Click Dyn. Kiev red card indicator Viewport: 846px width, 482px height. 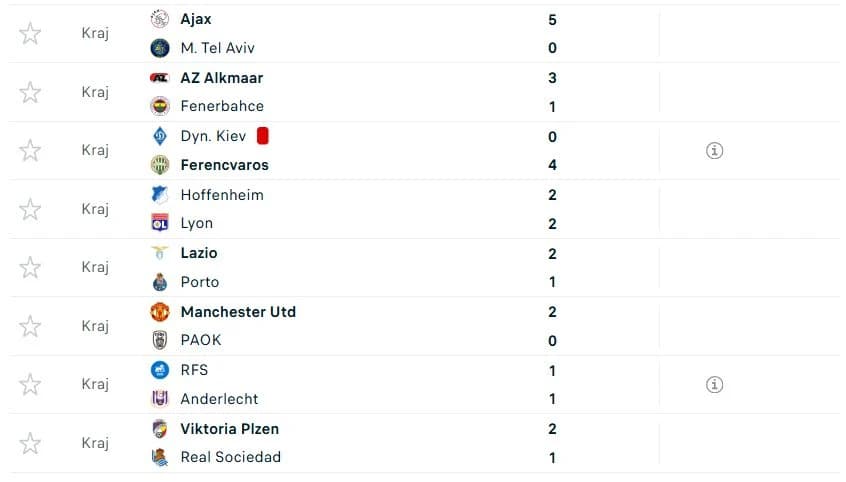pyautogui.click(x=263, y=136)
